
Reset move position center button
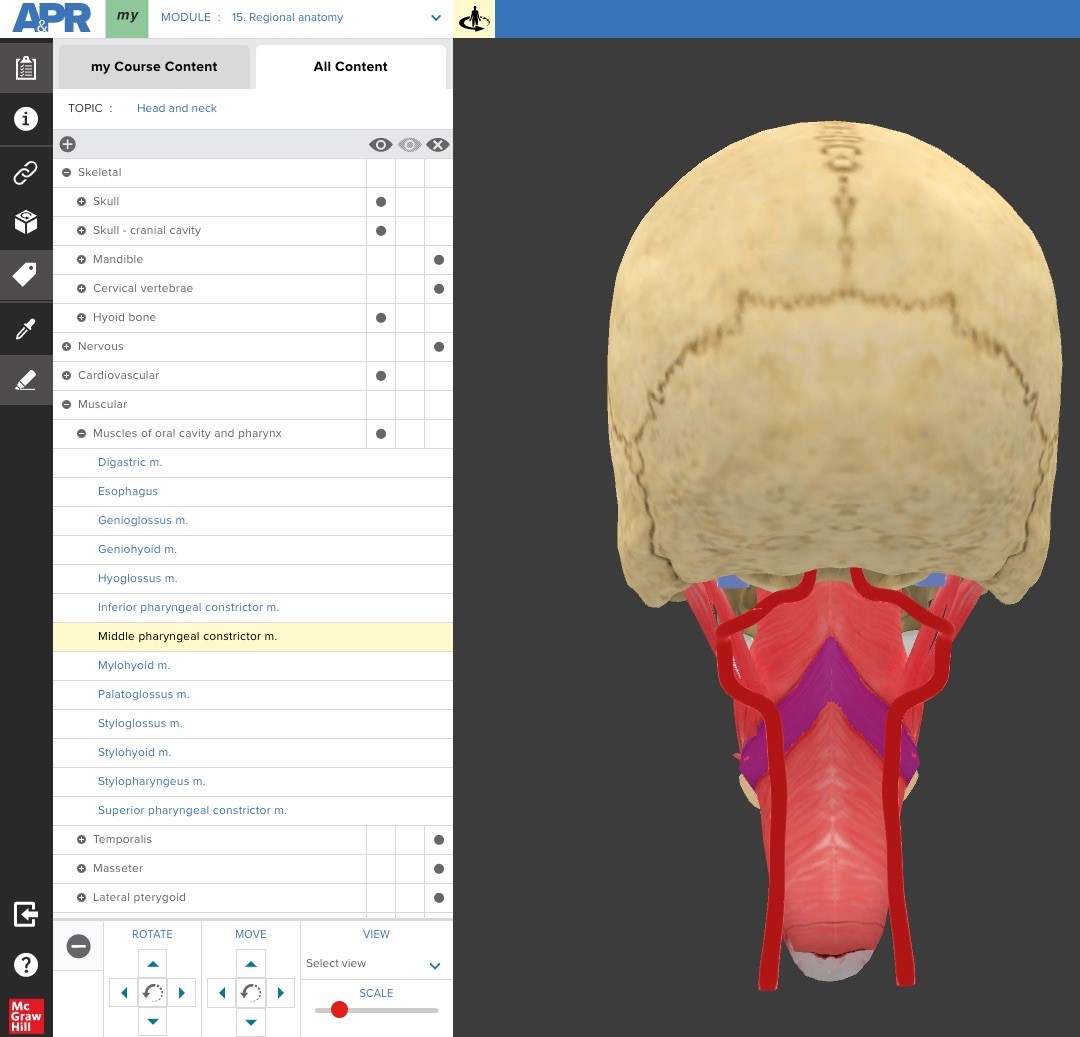[251, 993]
